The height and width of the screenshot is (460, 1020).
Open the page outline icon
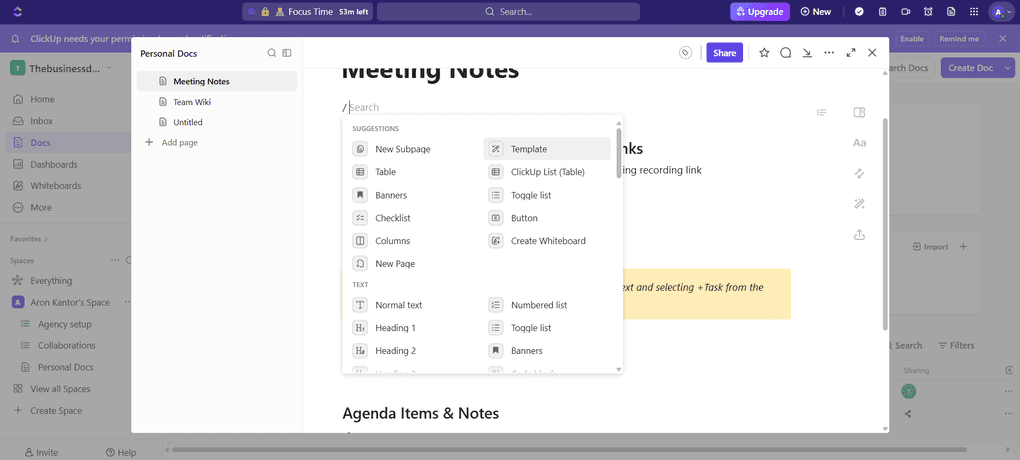pyautogui.click(x=822, y=113)
